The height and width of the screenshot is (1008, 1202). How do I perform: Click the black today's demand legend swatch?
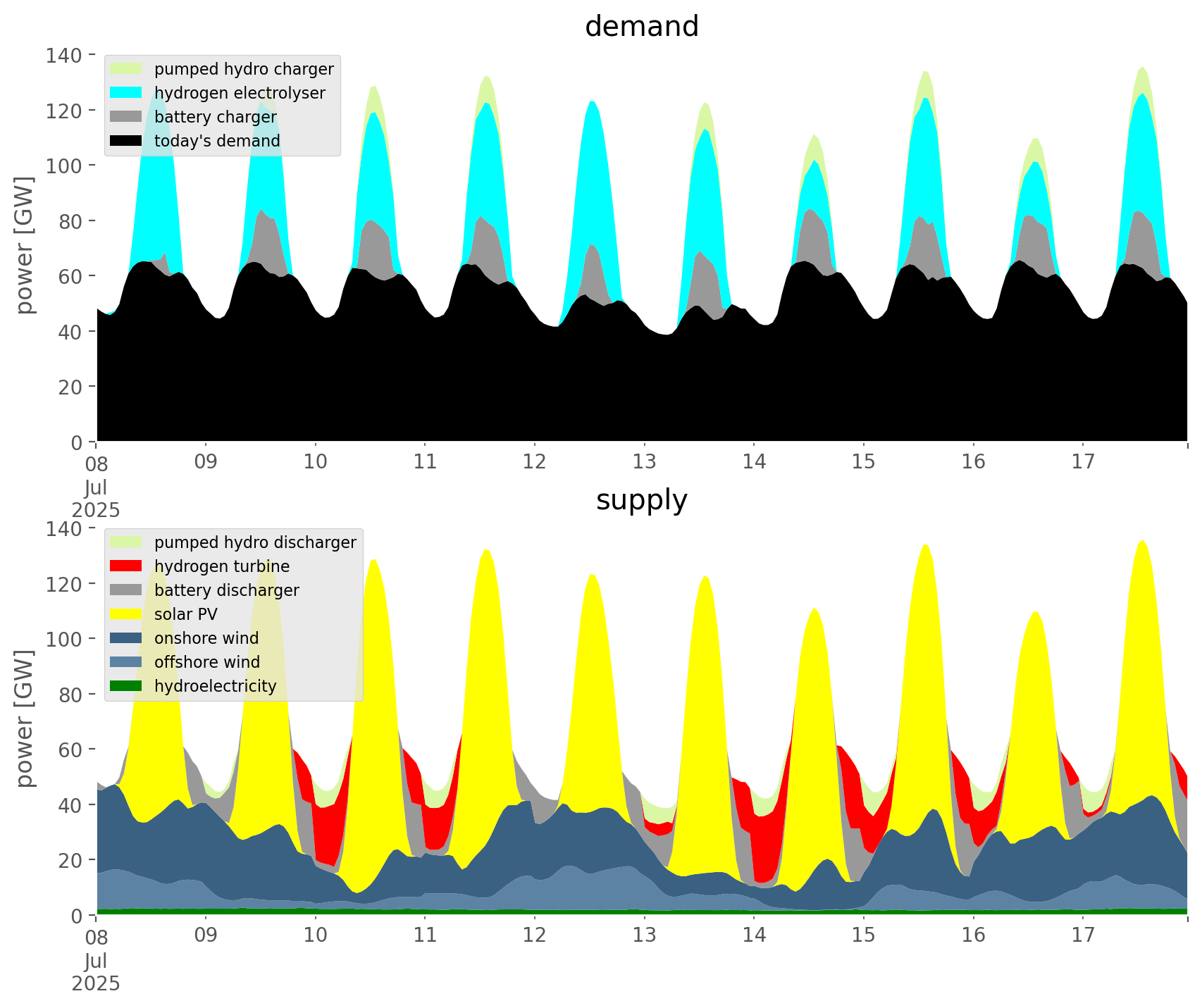pos(126,141)
